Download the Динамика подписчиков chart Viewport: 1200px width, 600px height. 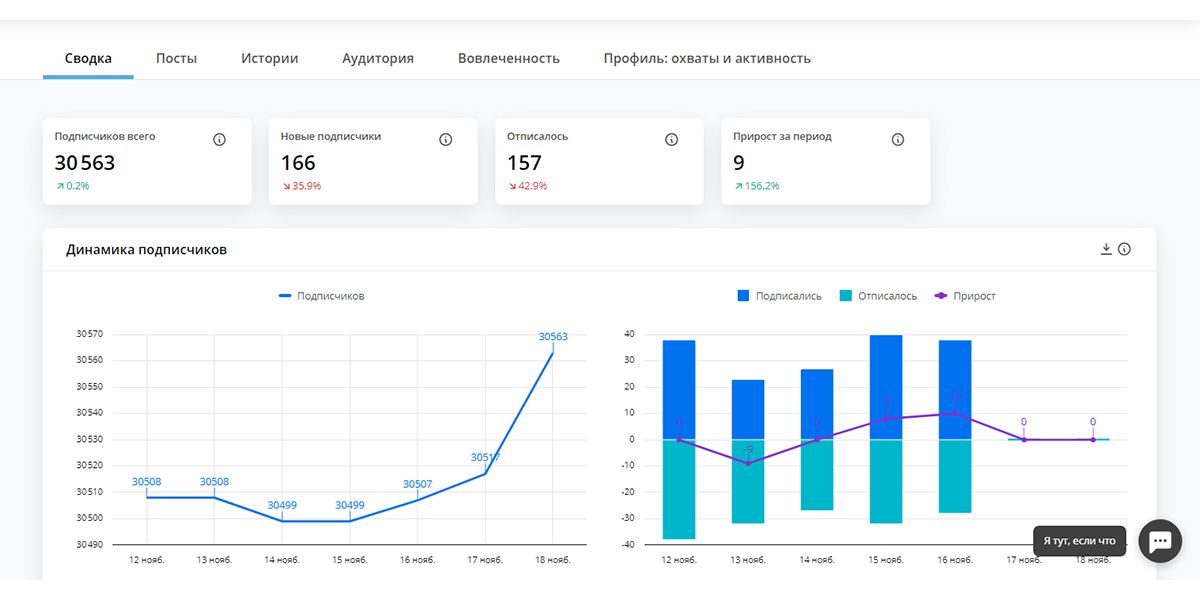[x=1106, y=249]
